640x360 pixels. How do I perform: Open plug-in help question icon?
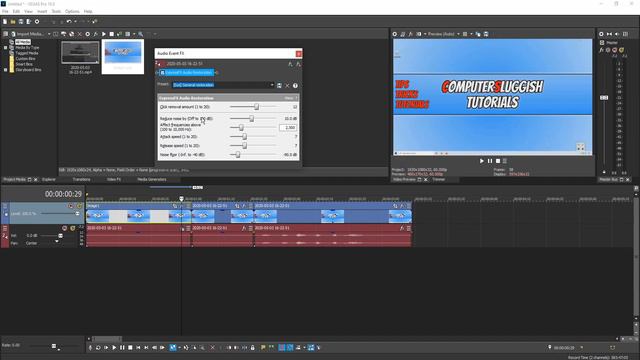pyautogui.click(x=295, y=85)
